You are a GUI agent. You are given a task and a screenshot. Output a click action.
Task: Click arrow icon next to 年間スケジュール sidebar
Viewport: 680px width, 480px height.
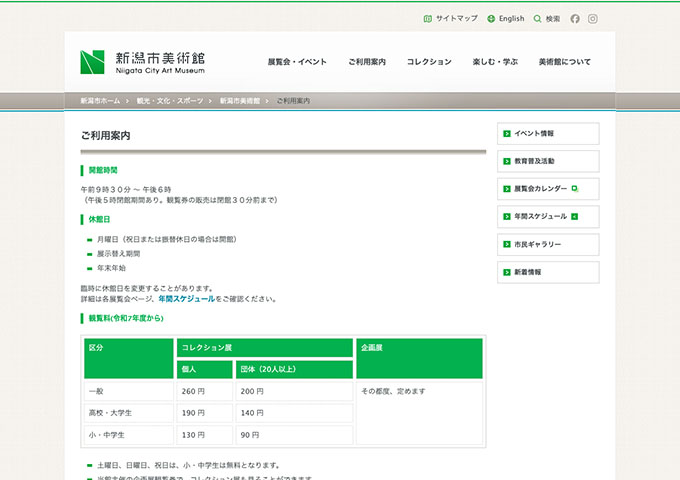507,217
